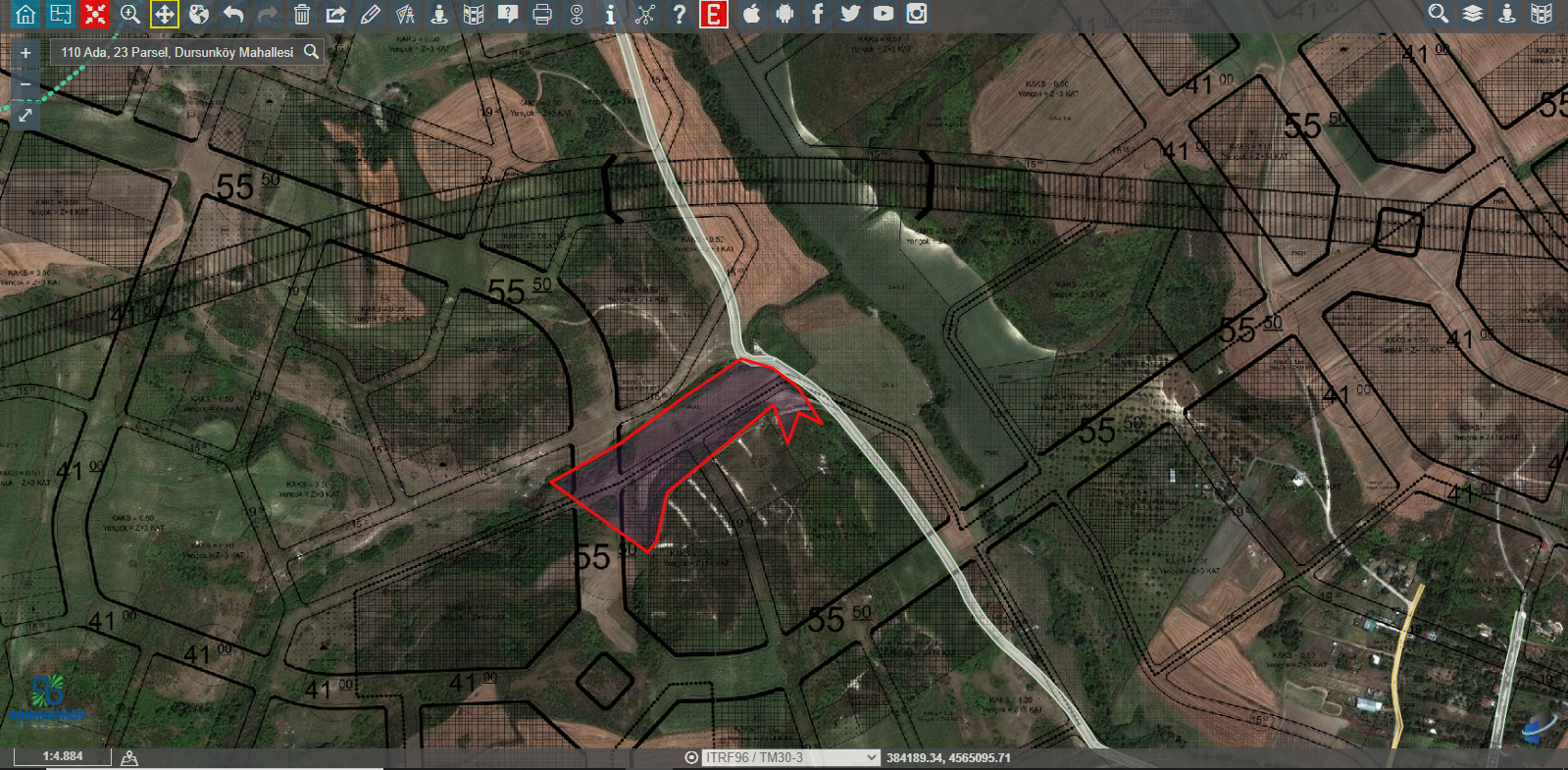
Task: Toggle the coordinate target circle icon
Action: click(691, 757)
